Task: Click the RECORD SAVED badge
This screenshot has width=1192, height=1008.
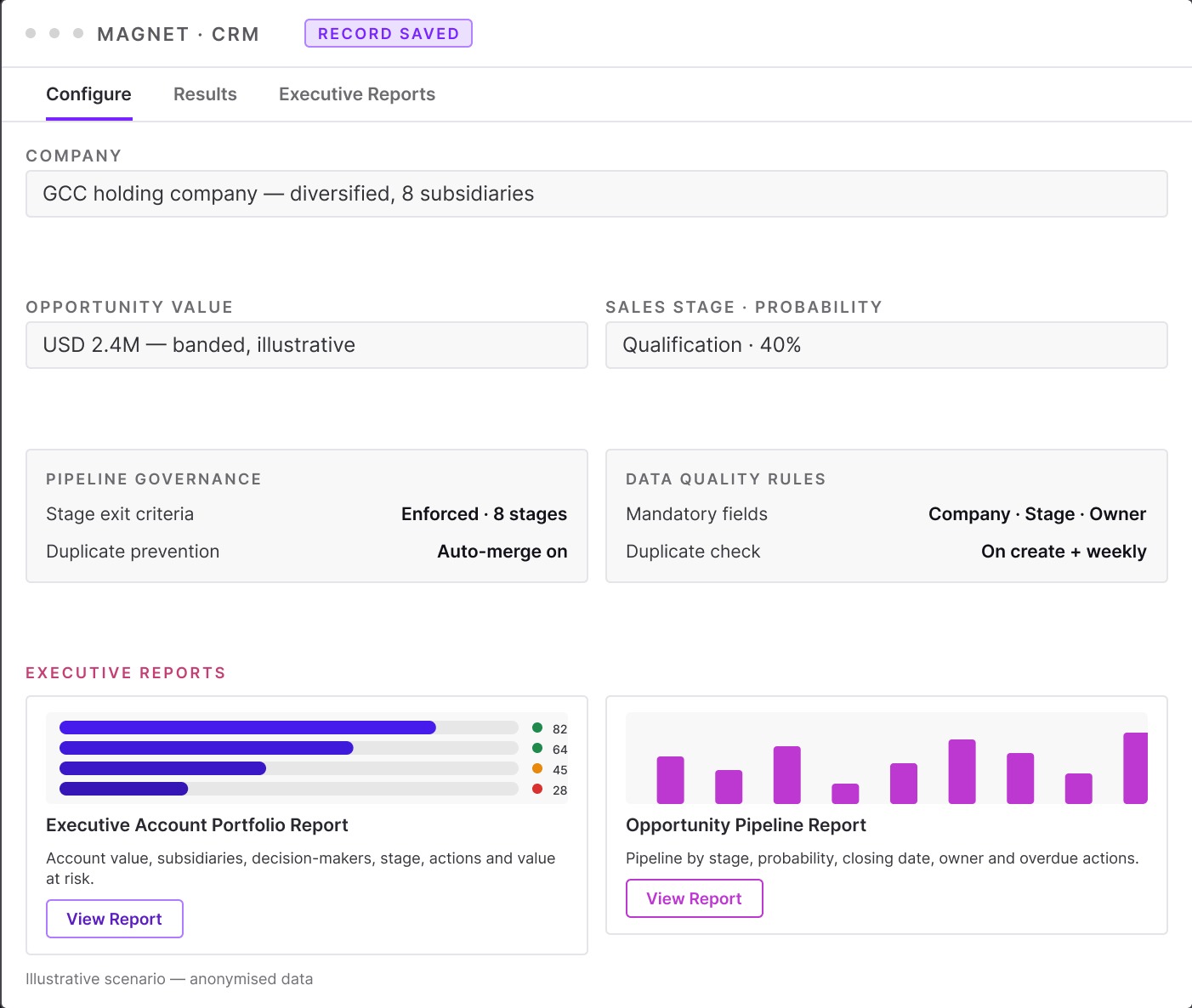Action: 389,33
